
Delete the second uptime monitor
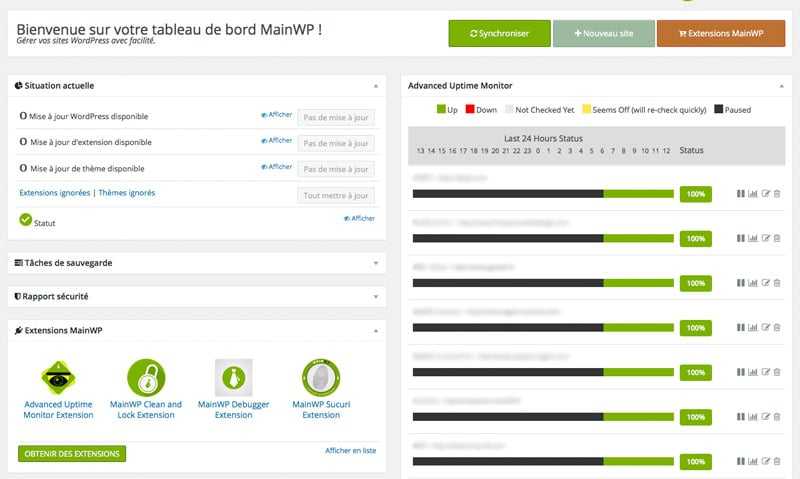click(777, 238)
